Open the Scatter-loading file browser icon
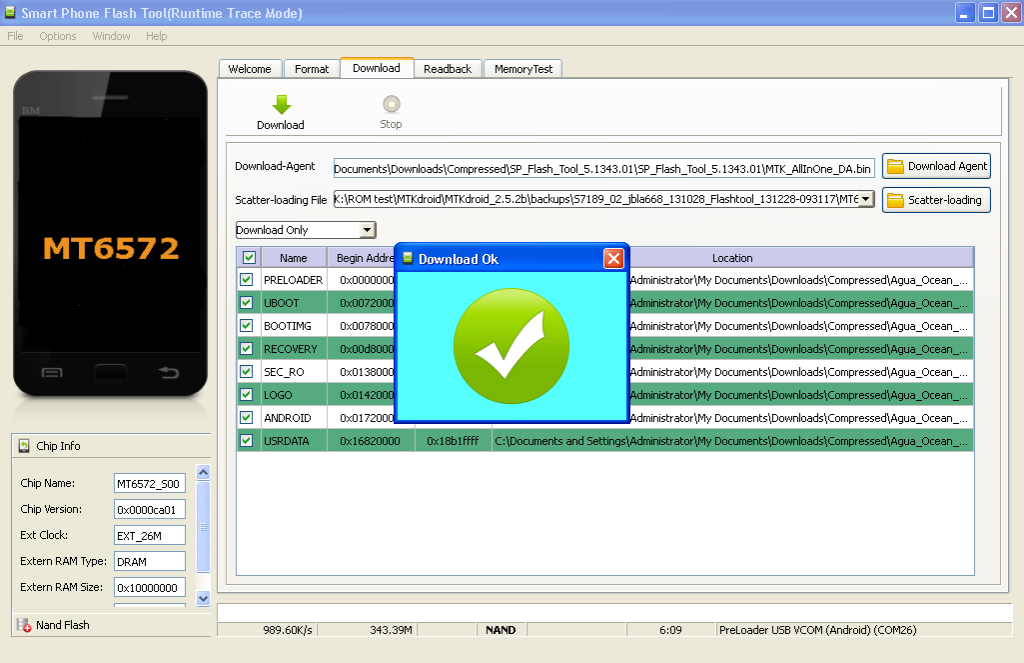This screenshot has width=1024, height=663. click(897, 200)
